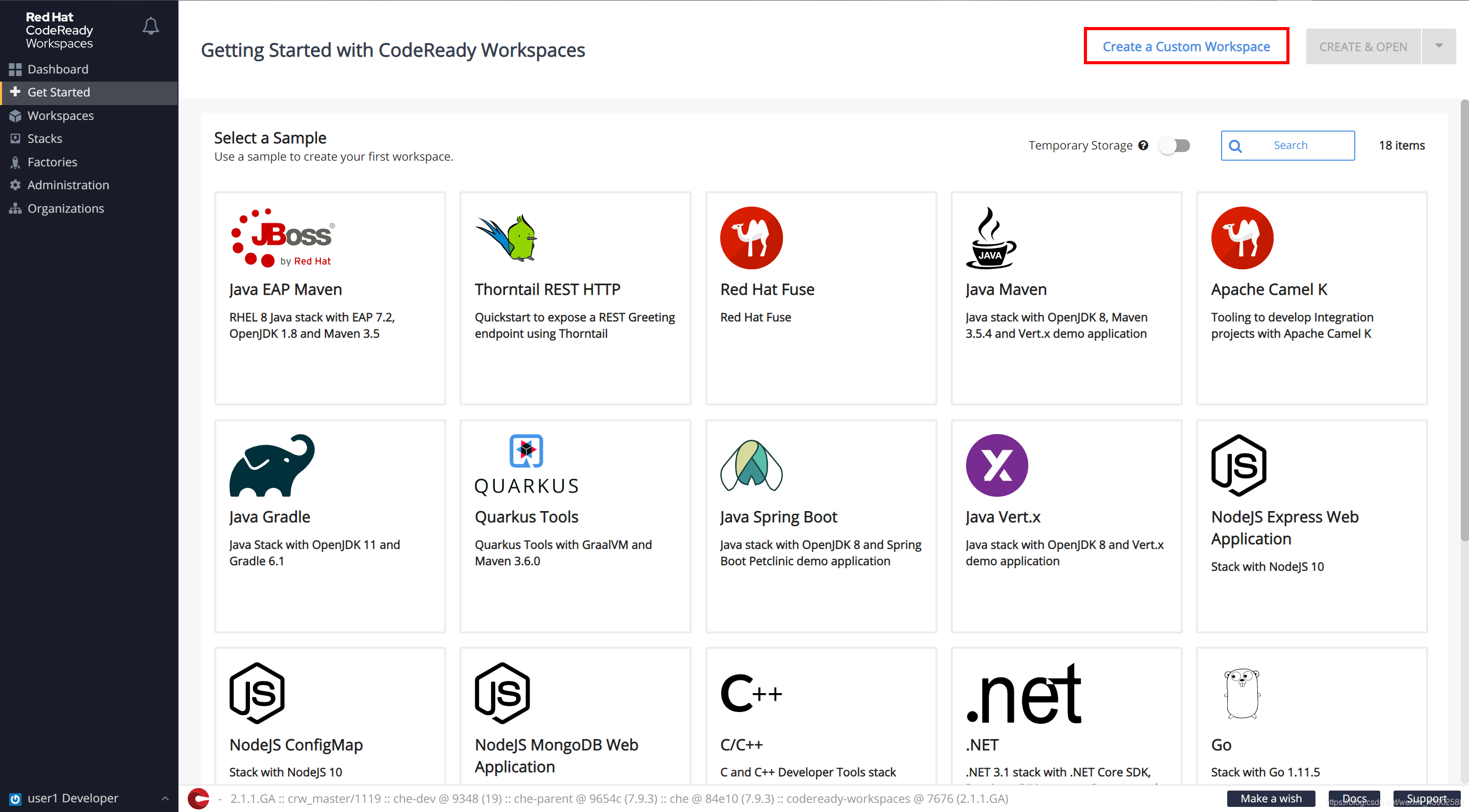This screenshot has height=812, width=1469.
Task: Click the Gradle elephant logo
Action: pos(272,465)
